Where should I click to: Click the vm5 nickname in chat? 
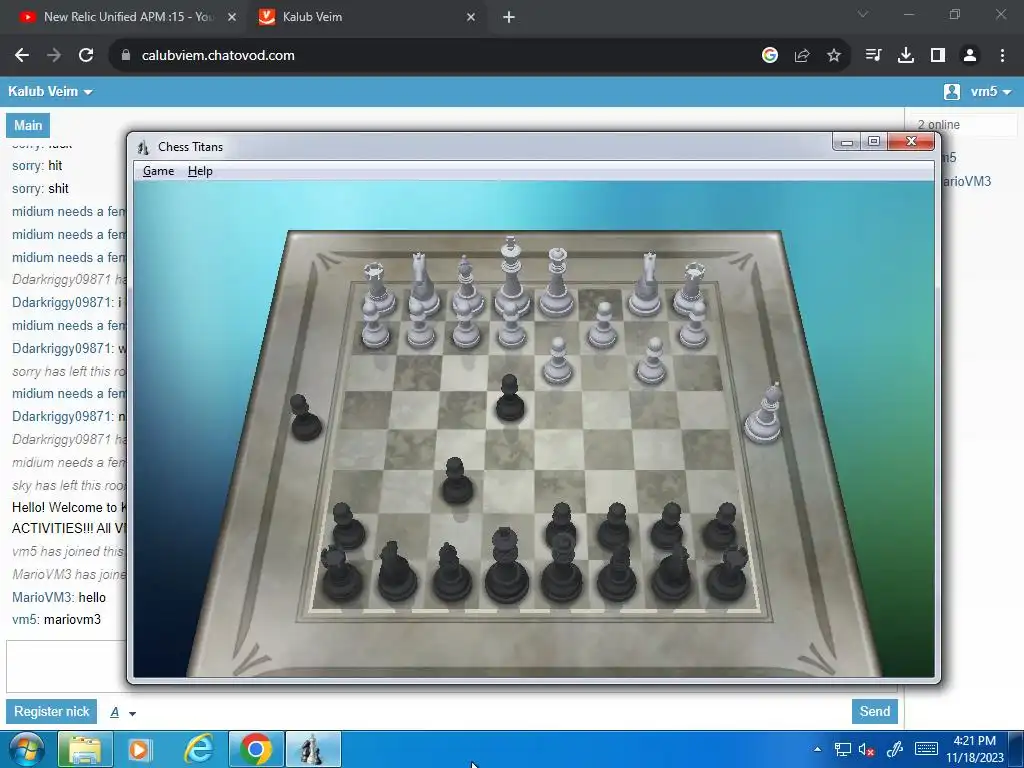tap(25, 619)
